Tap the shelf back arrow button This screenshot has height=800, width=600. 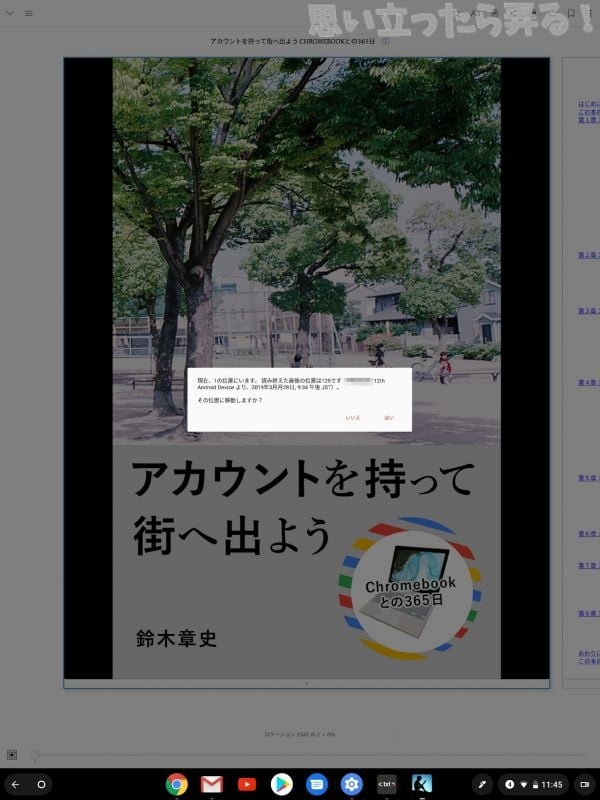15,785
